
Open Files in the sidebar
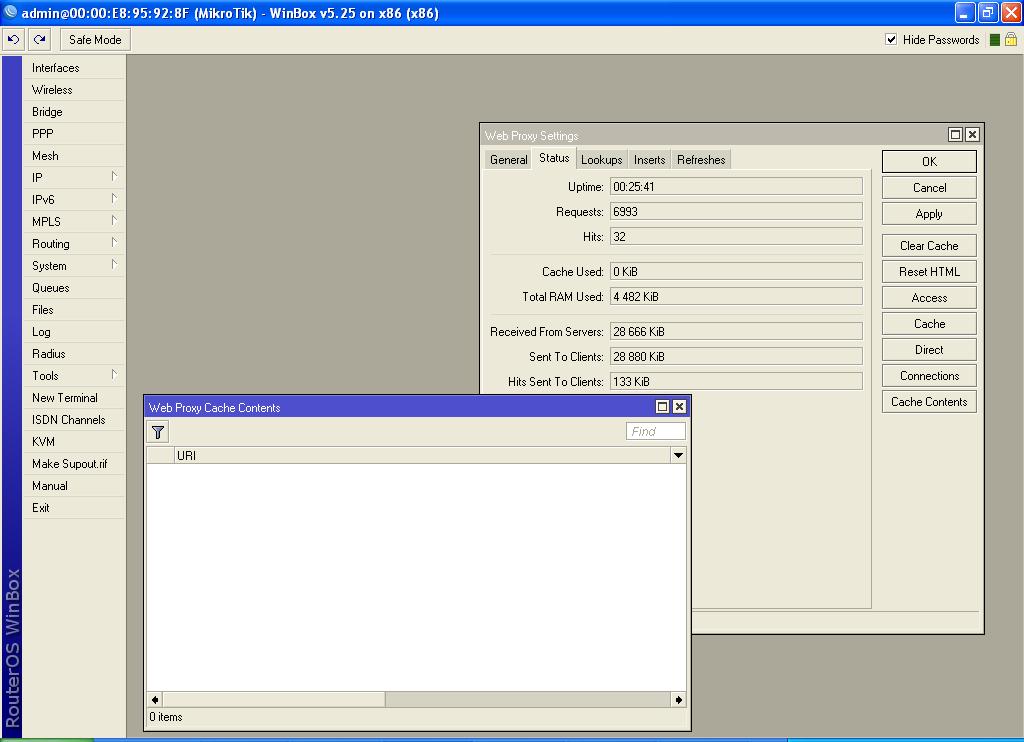(x=73, y=310)
